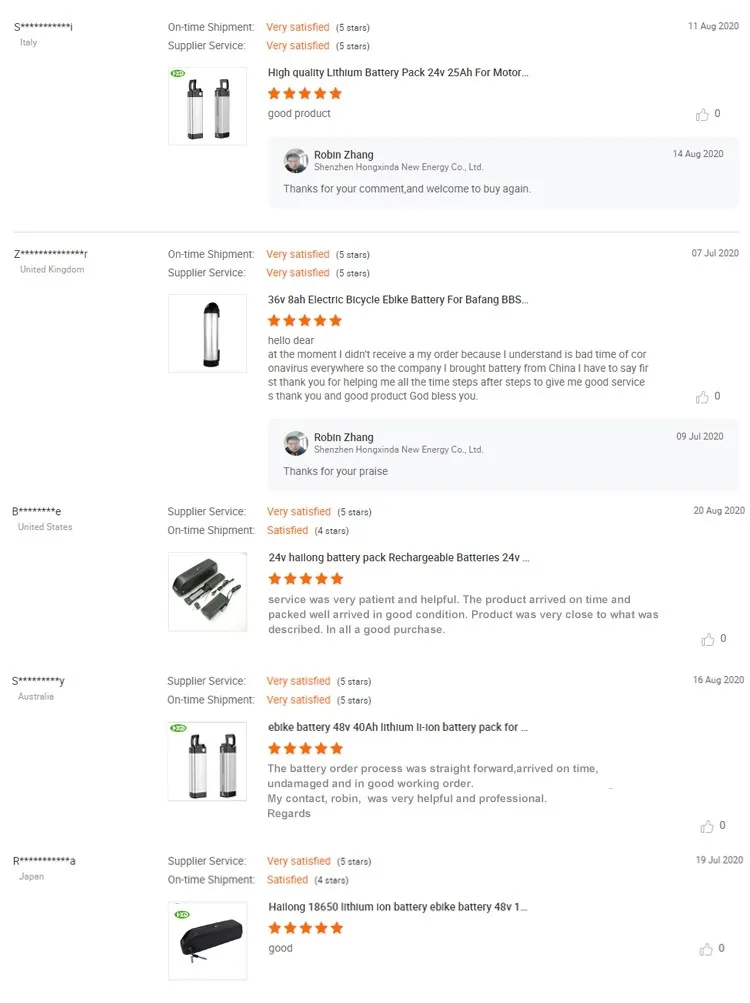Like the Italy reviewer's 'good product' review
Viewport: 750px width, 1003px height.
click(x=702, y=115)
